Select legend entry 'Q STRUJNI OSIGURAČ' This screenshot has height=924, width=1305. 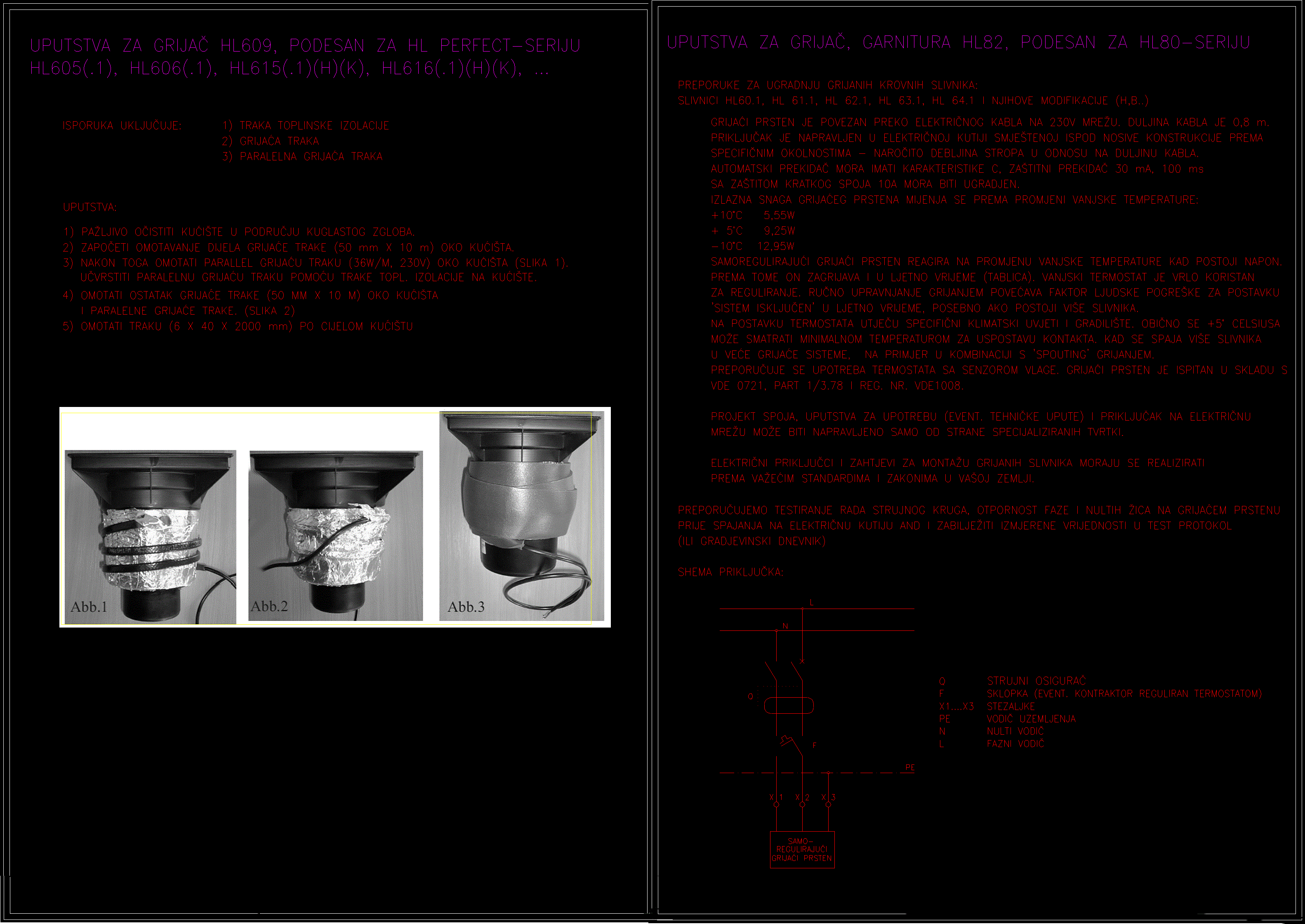pos(1013,681)
